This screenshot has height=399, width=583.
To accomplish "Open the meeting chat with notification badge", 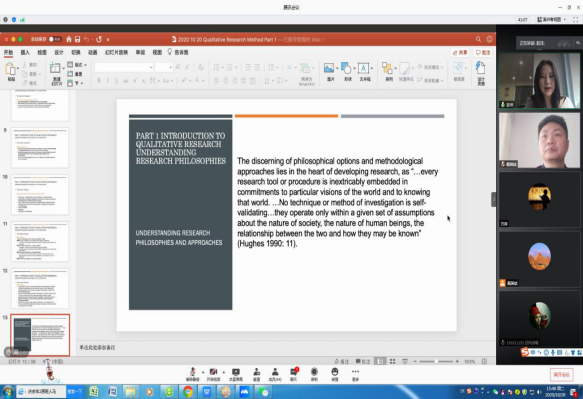I will coord(294,374).
